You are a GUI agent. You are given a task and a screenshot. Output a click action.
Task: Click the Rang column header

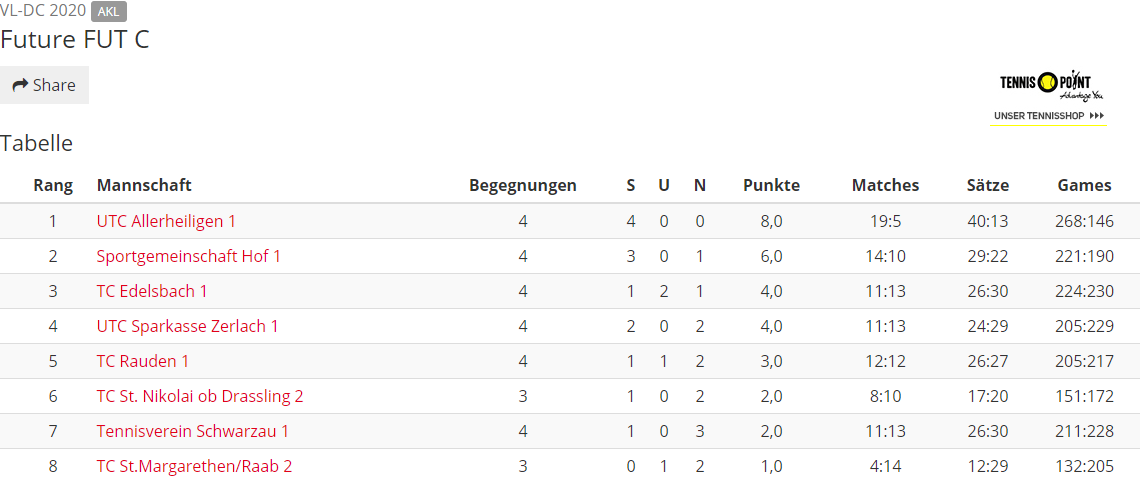(x=53, y=185)
